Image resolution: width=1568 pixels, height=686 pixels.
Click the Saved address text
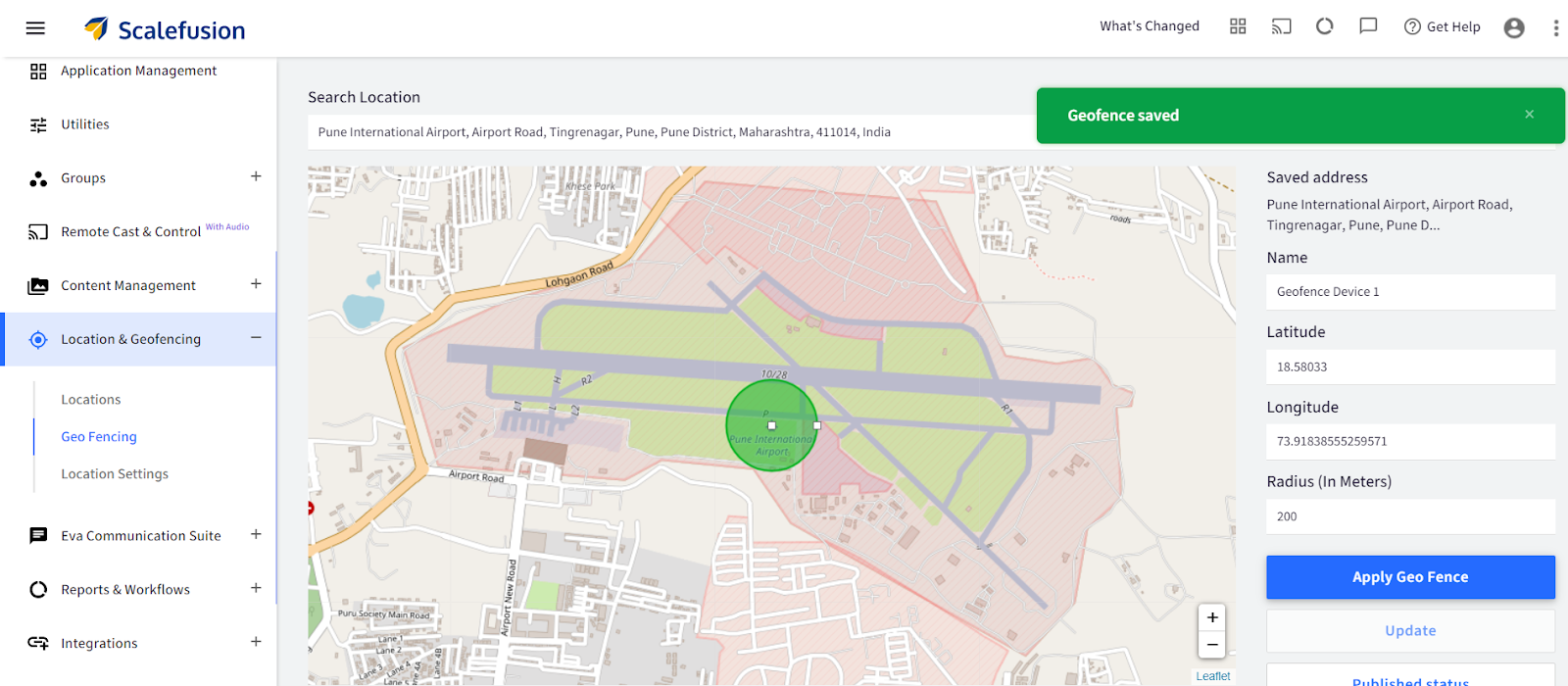point(1390,215)
